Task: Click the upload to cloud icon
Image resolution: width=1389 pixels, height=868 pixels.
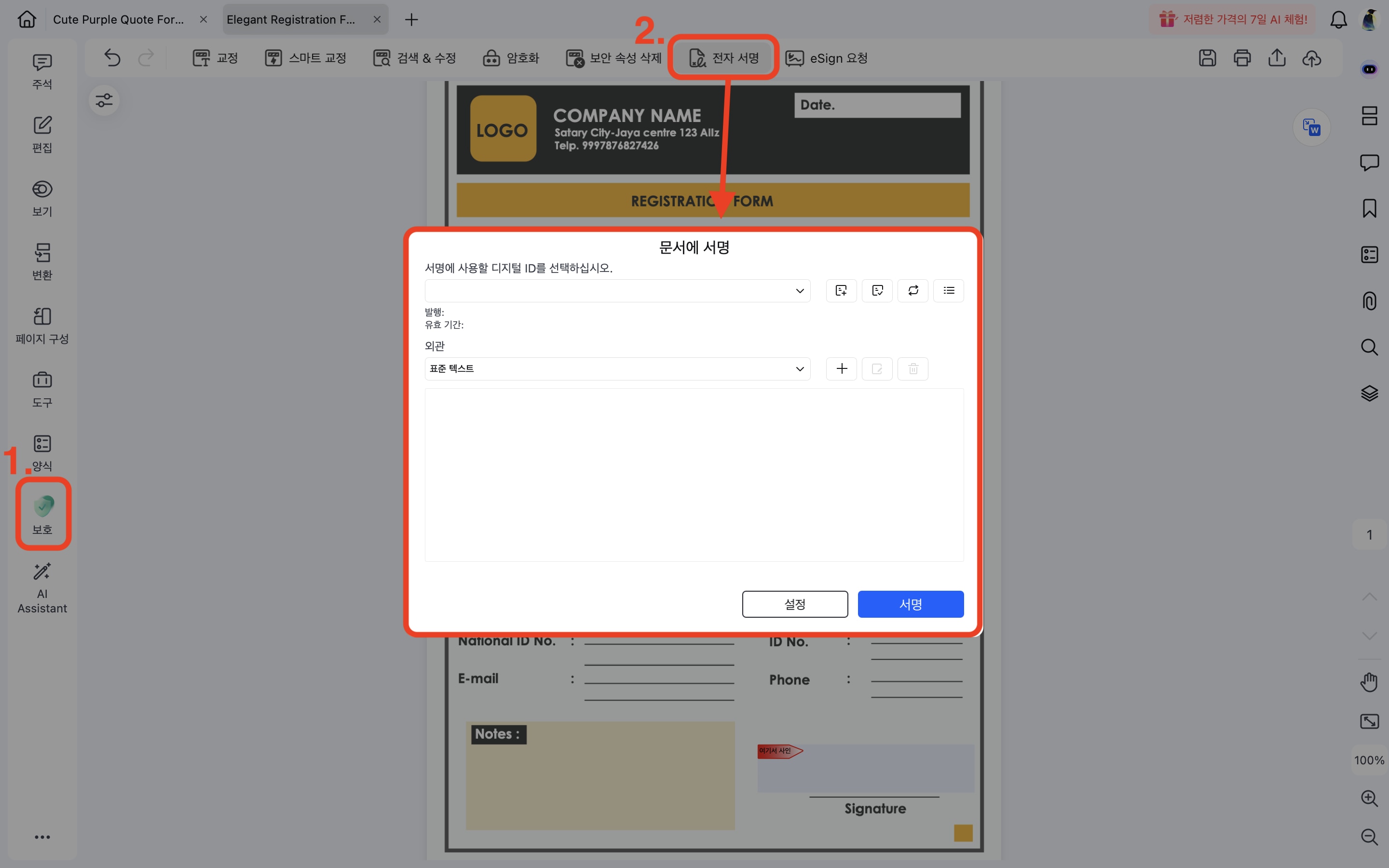Action: [x=1311, y=58]
